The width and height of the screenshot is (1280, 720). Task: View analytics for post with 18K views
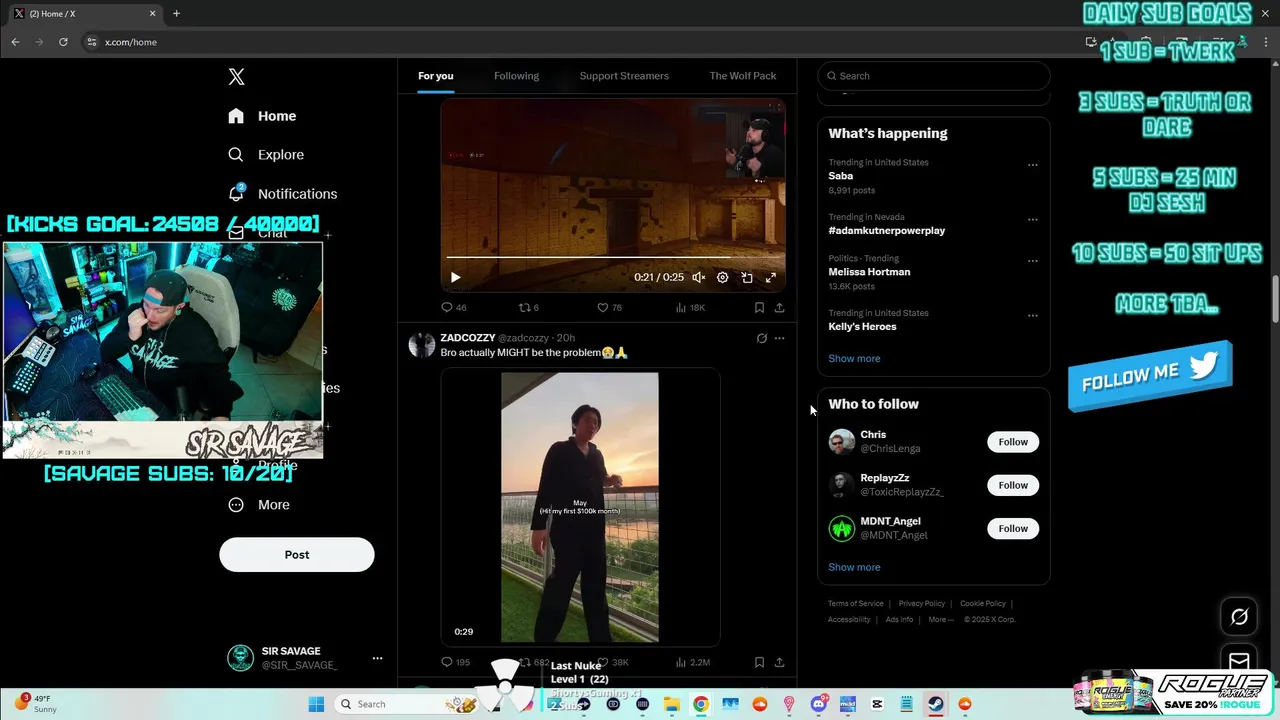click(x=690, y=308)
